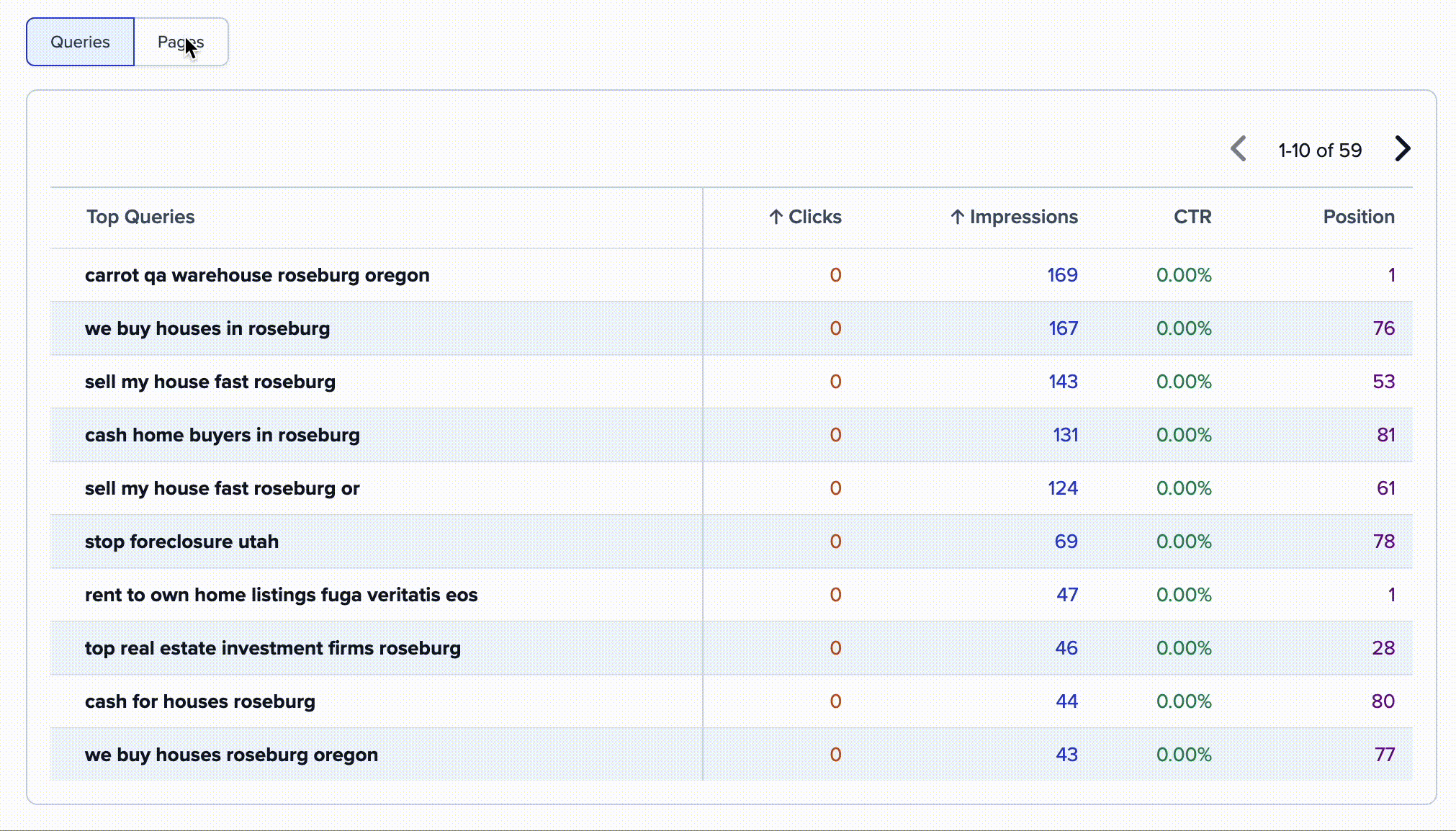
Task: Click position value 61
Action: pos(1386,488)
